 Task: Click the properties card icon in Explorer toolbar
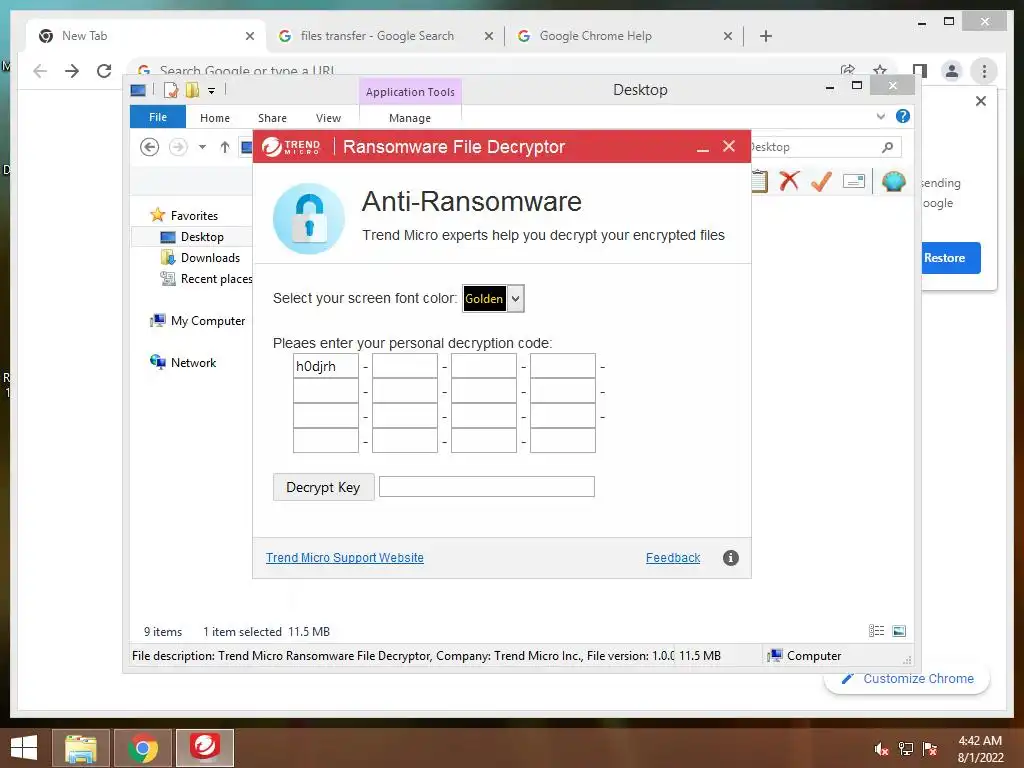[x=854, y=181]
